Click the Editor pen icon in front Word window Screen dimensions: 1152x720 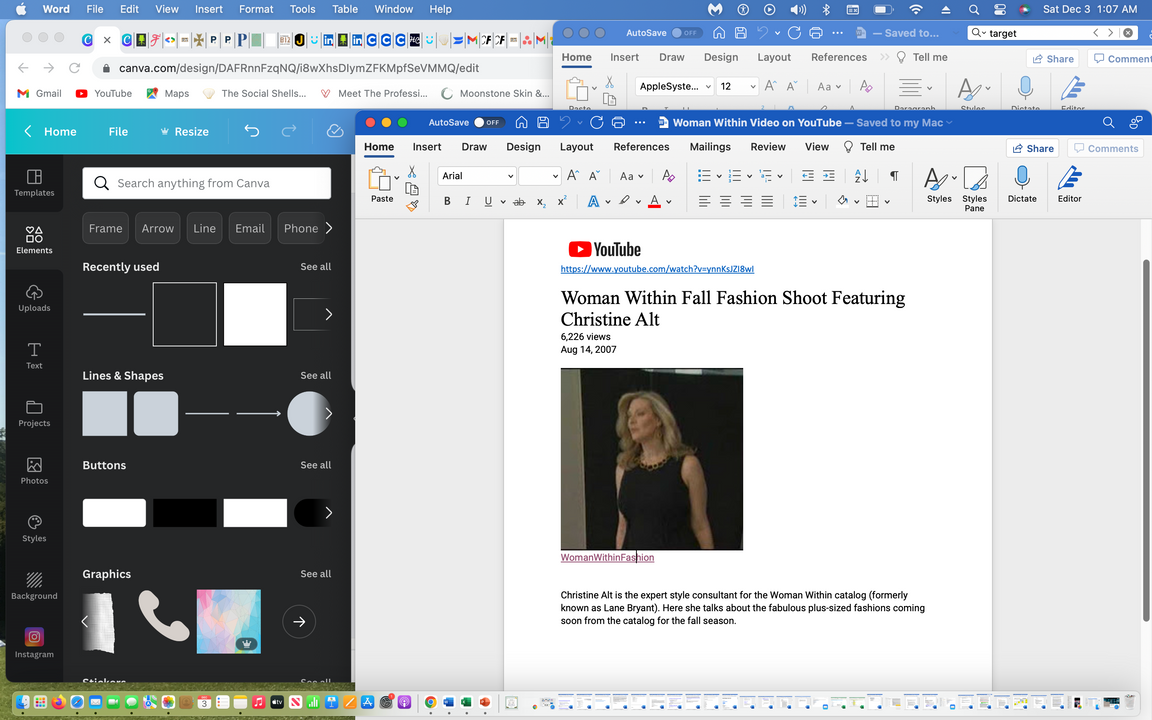[1069, 180]
